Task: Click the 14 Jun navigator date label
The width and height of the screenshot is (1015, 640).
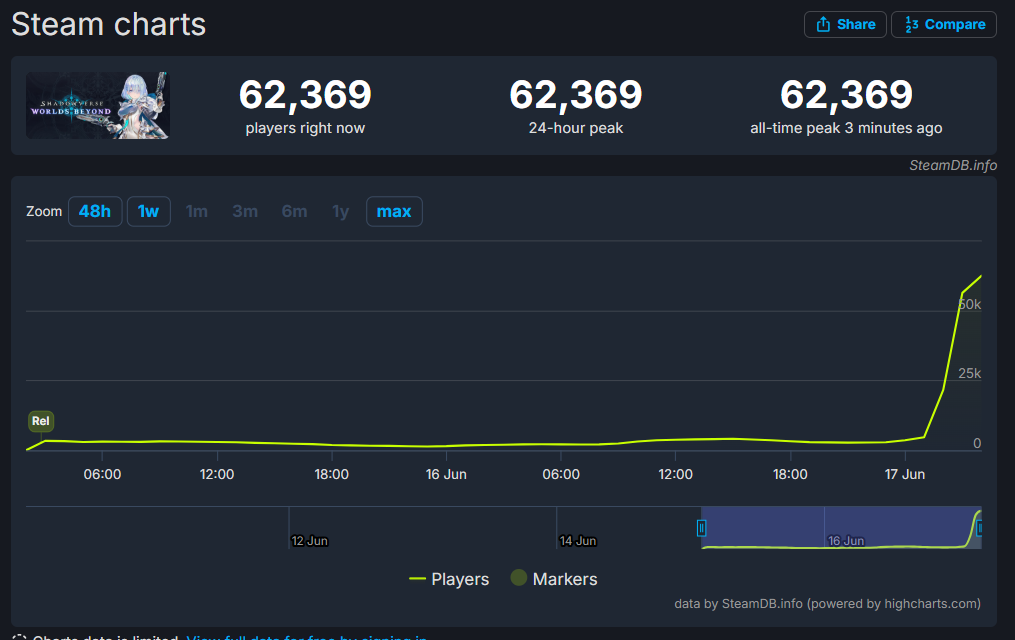Action: [x=578, y=541]
